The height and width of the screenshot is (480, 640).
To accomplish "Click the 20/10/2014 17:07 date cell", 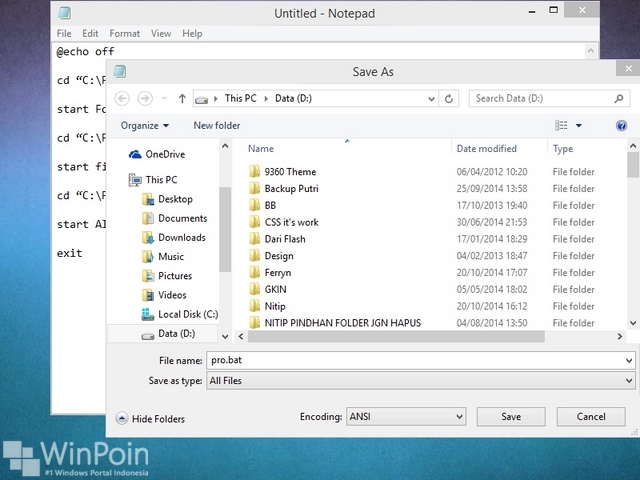I will pyautogui.click(x=492, y=272).
